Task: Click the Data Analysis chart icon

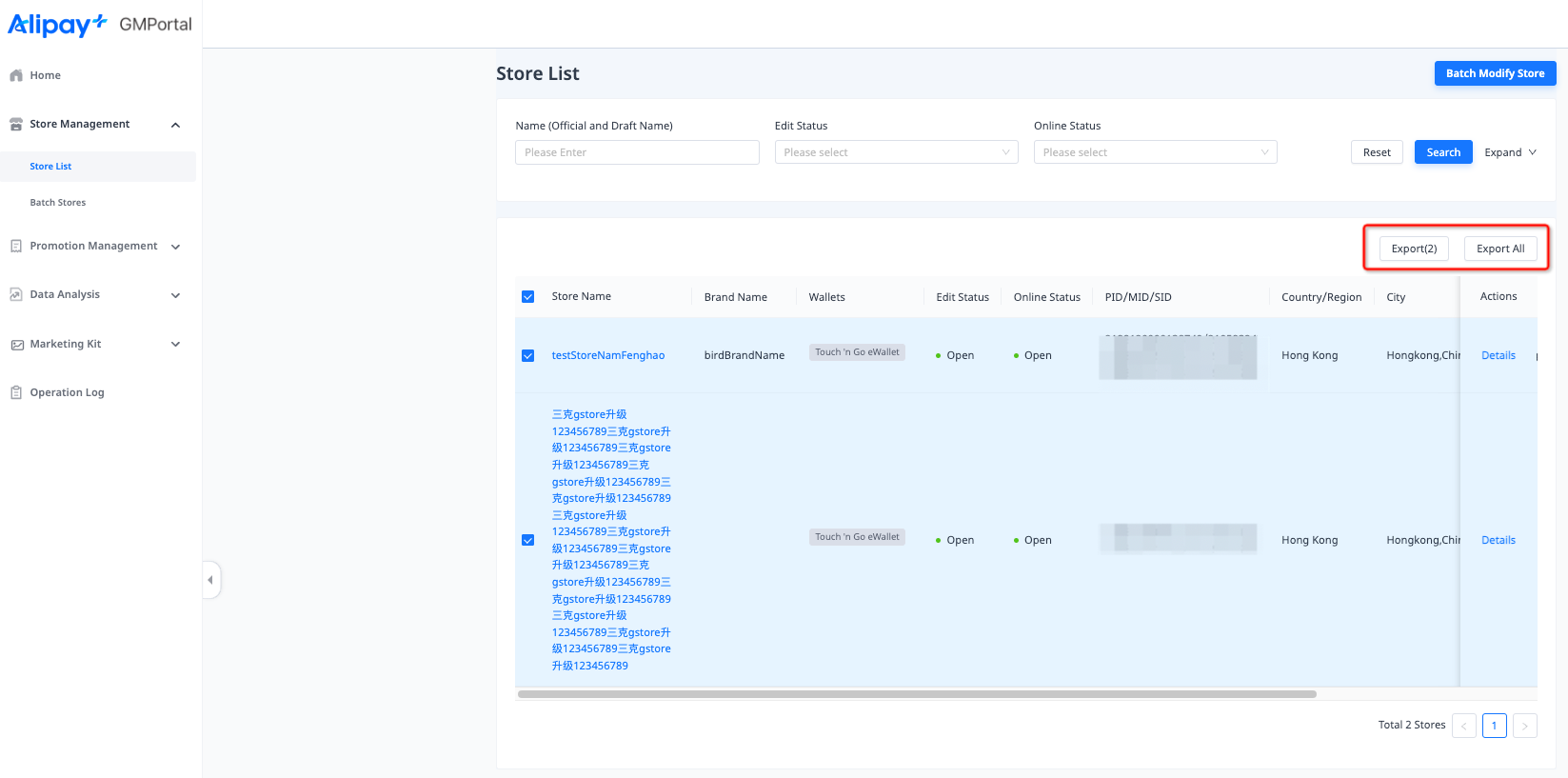Action: click(16, 295)
